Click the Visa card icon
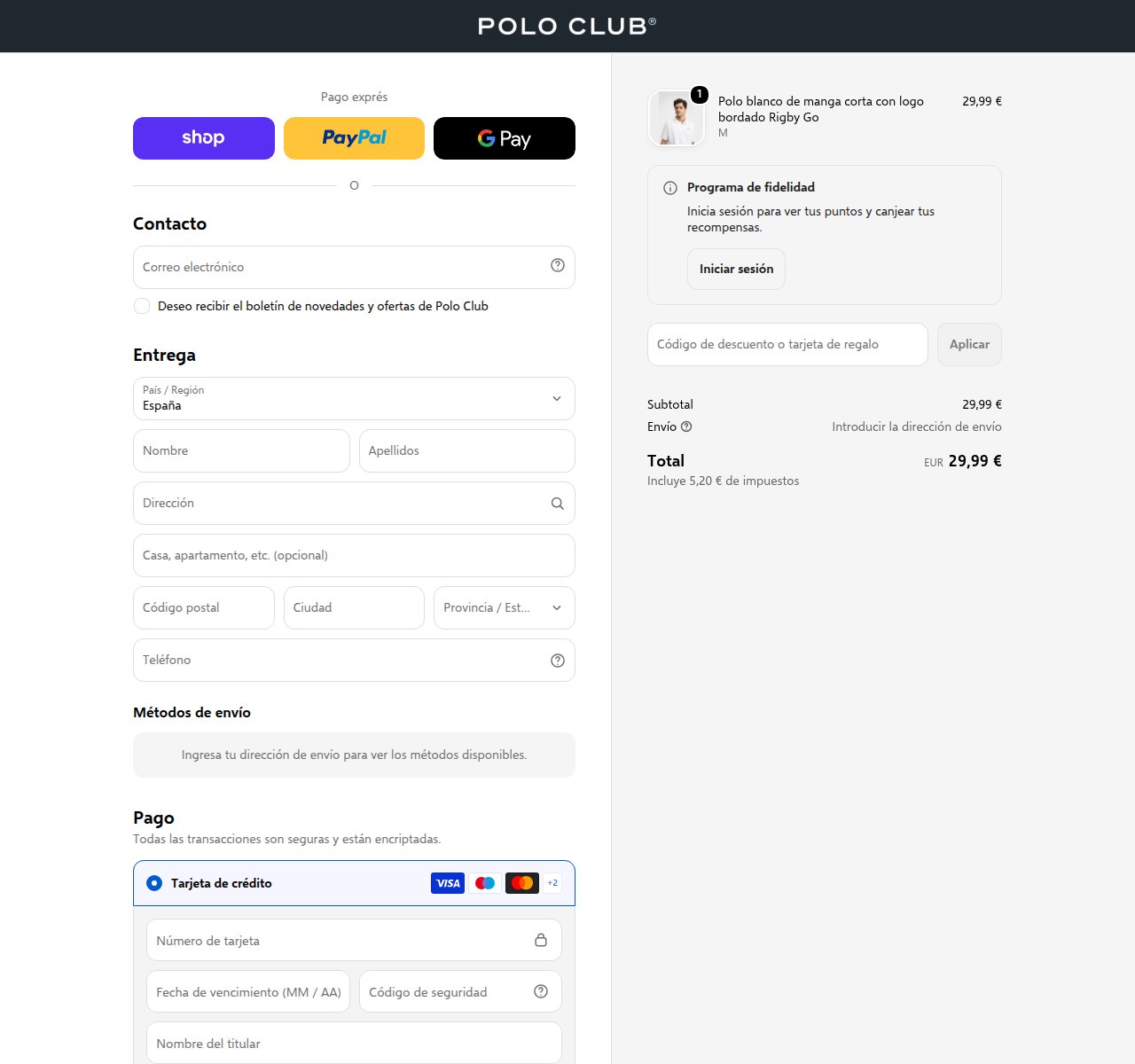 coord(448,883)
